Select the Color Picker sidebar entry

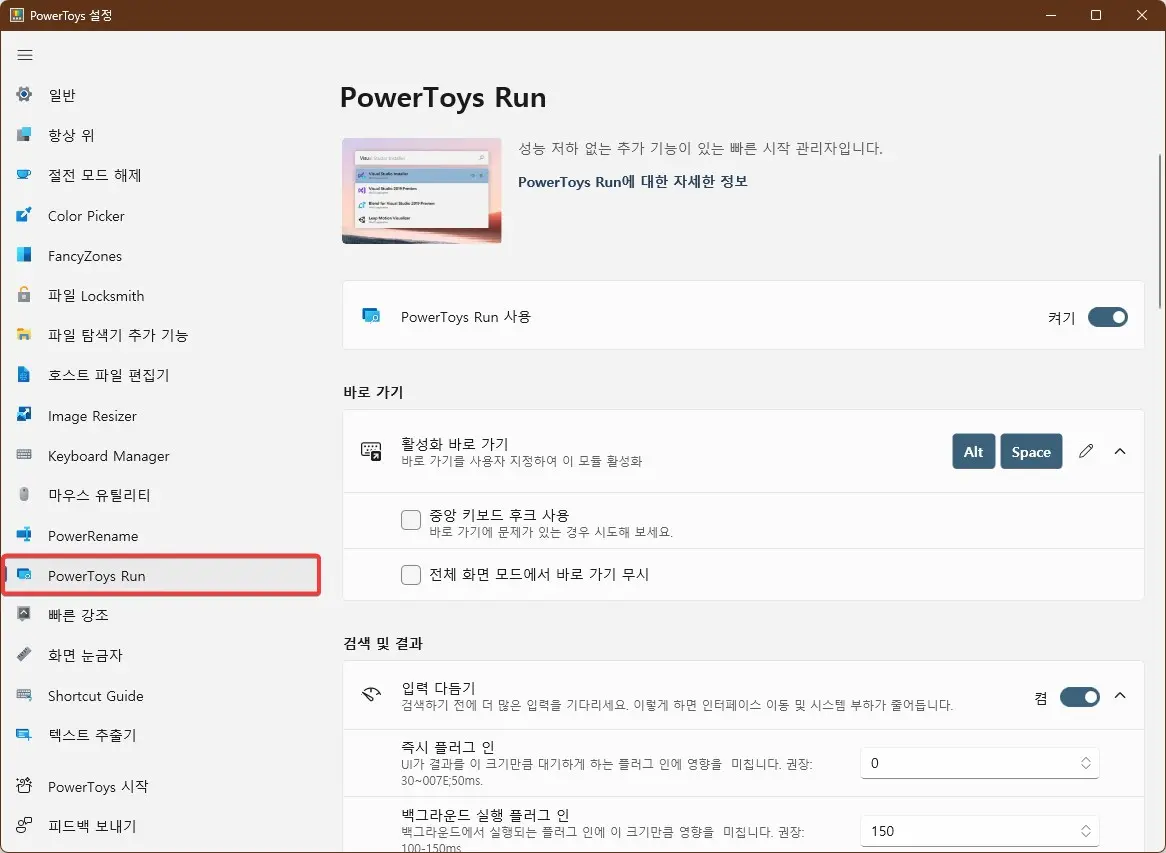(x=161, y=215)
